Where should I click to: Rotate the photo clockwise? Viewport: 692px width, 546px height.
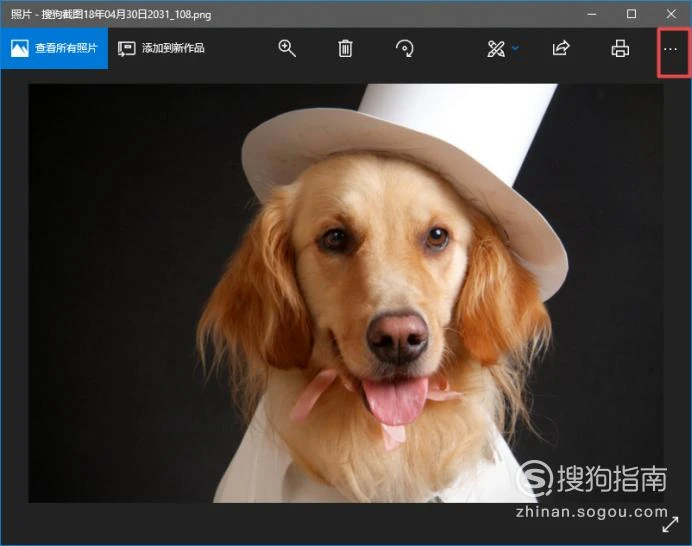click(x=405, y=49)
